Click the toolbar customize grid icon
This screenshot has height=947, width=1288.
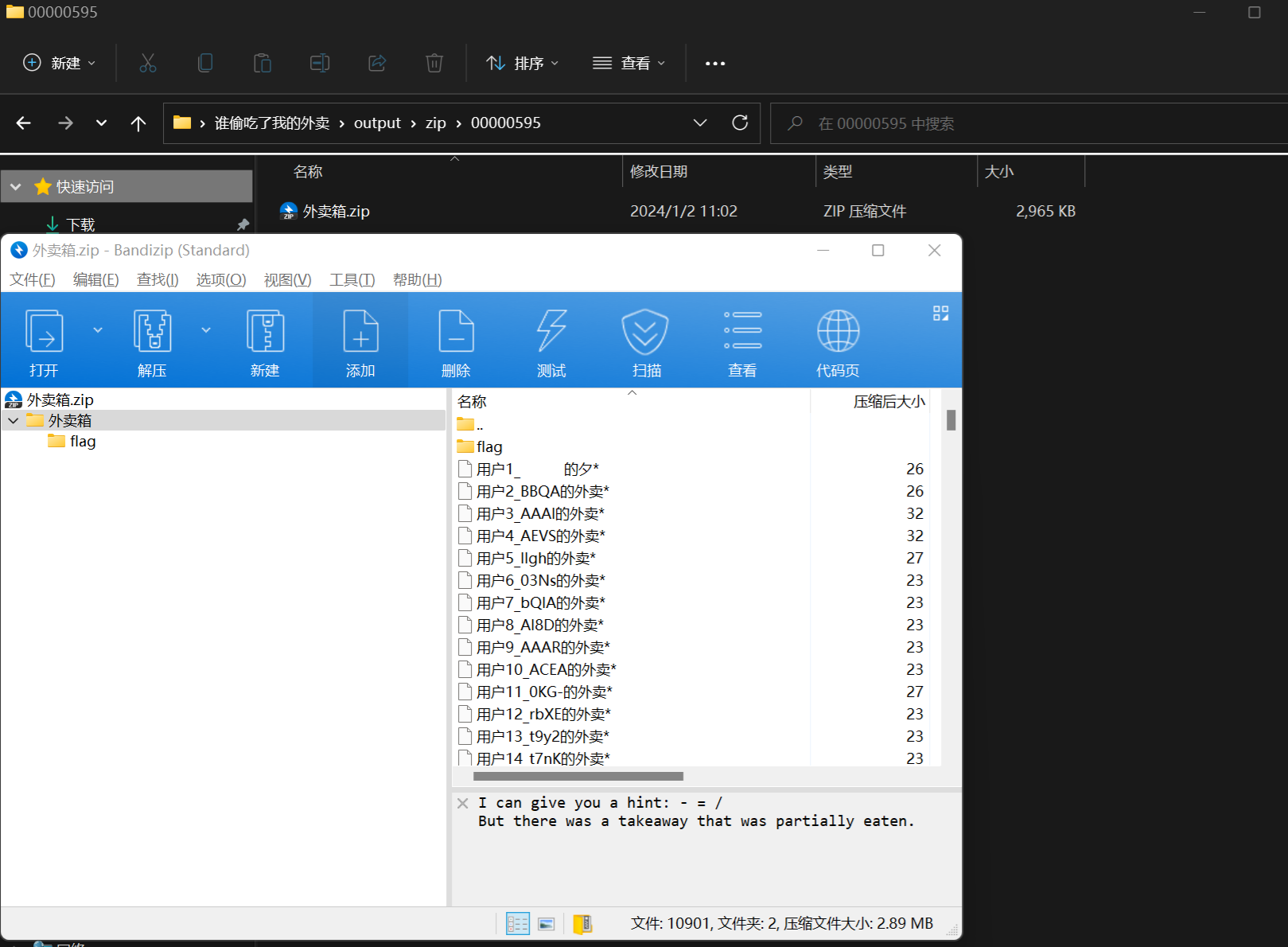tap(940, 314)
